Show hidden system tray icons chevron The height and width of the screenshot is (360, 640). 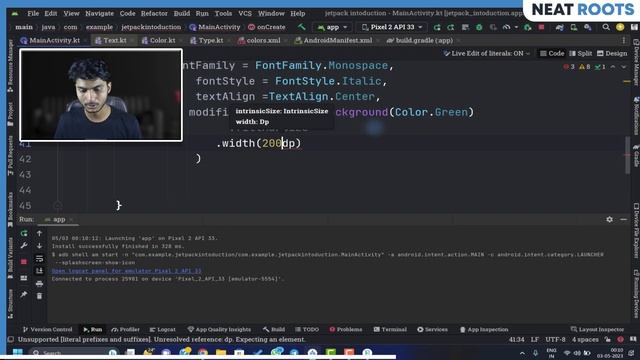(x=522, y=353)
